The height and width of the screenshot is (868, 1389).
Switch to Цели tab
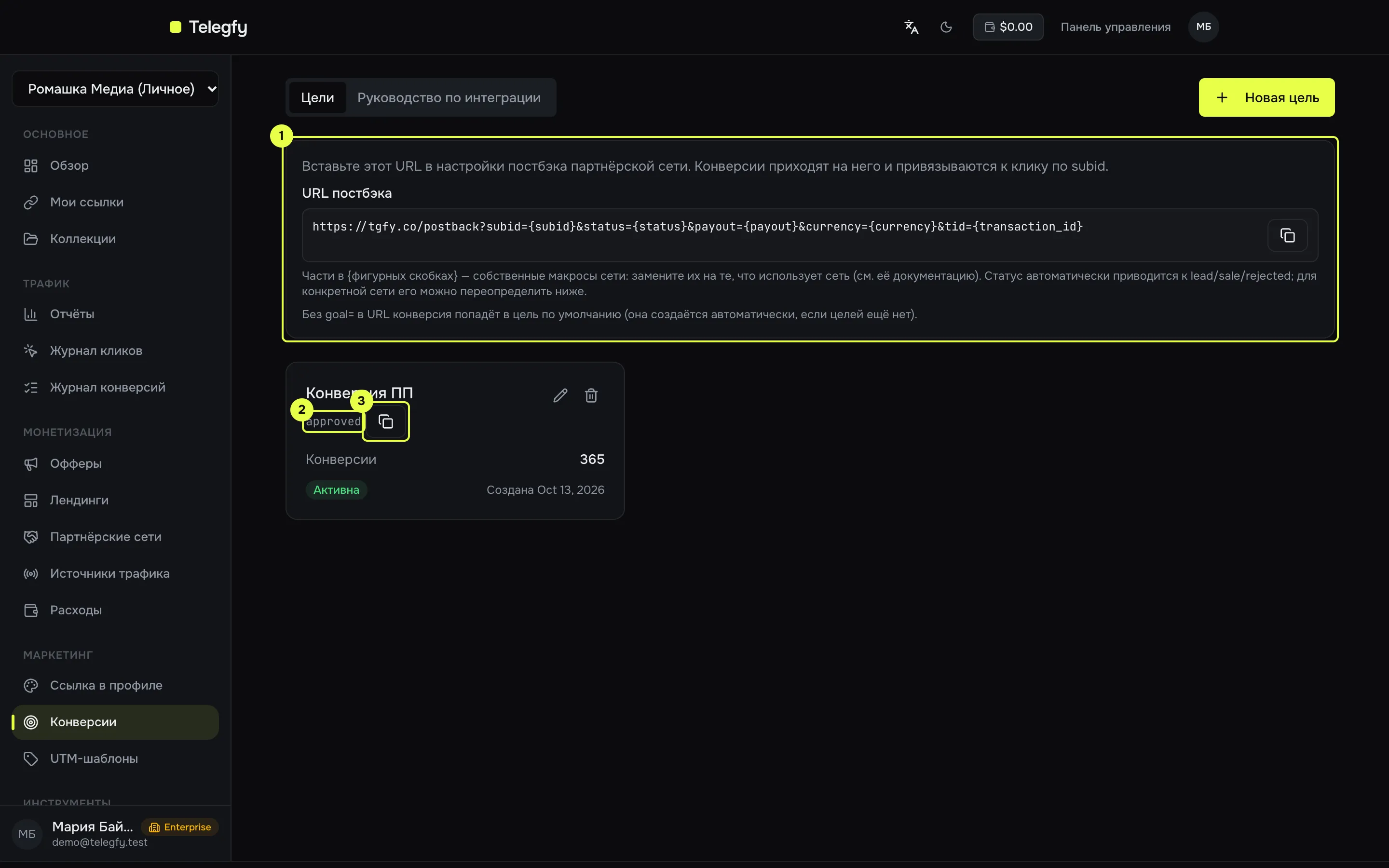(317, 97)
